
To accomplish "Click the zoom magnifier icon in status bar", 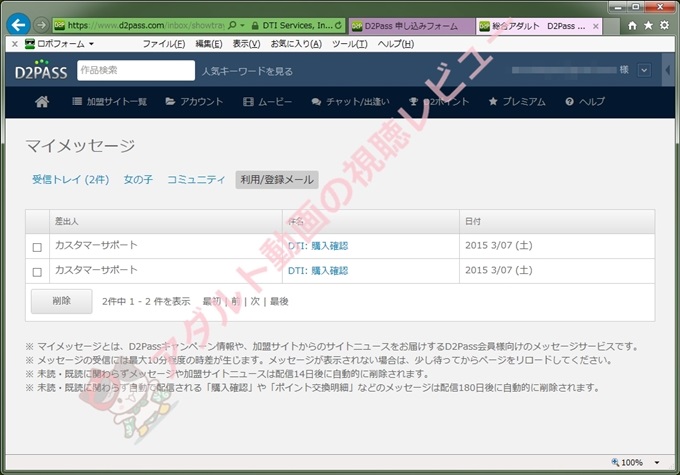I will tap(615, 462).
